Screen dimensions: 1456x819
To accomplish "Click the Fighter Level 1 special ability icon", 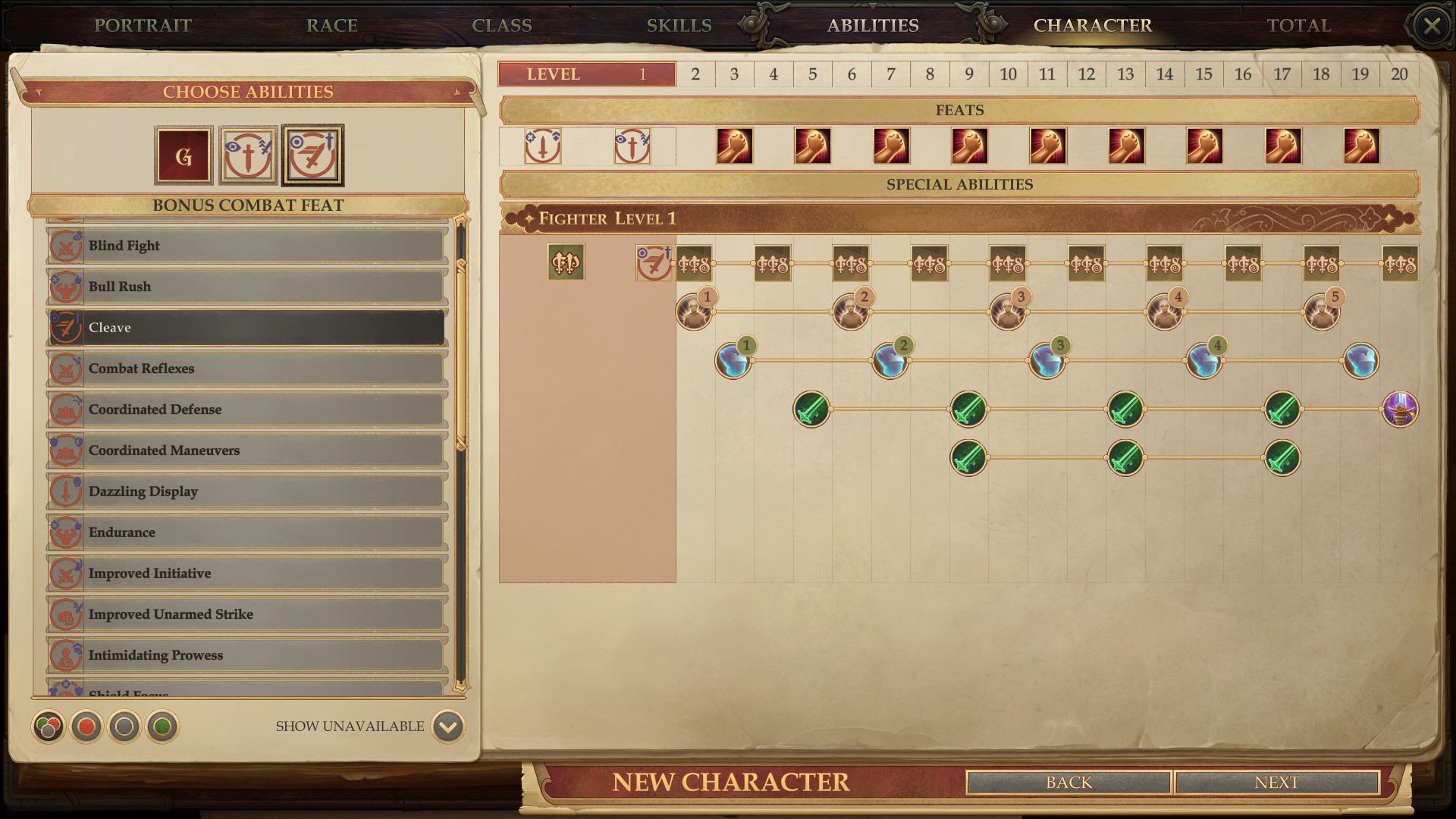I will coord(565,262).
